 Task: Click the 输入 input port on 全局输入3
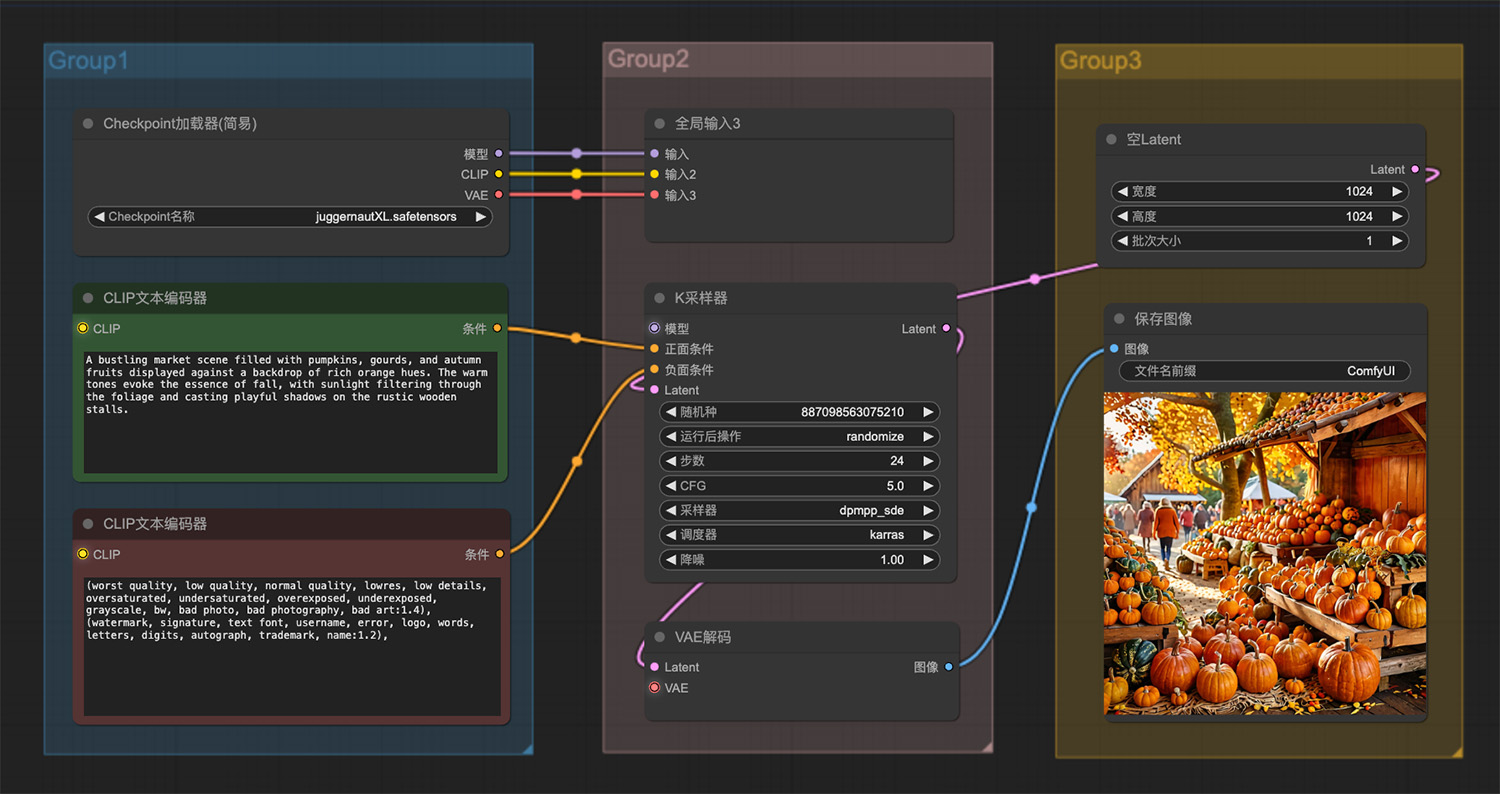pyautogui.click(x=655, y=154)
